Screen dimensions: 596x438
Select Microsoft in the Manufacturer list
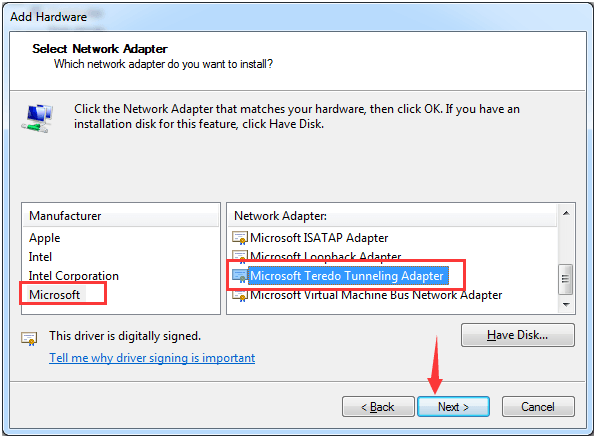pyautogui.click(x=54, y=295)
